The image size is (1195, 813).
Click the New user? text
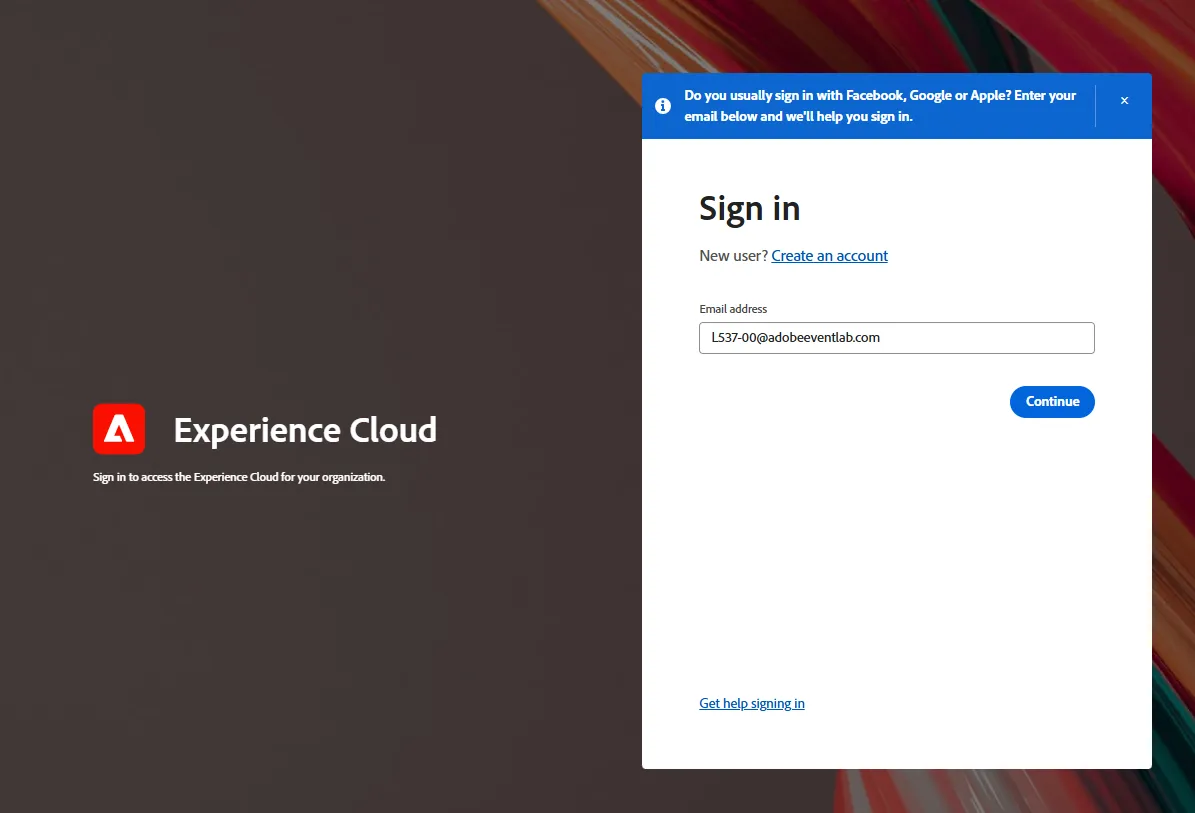pos(733,256)
